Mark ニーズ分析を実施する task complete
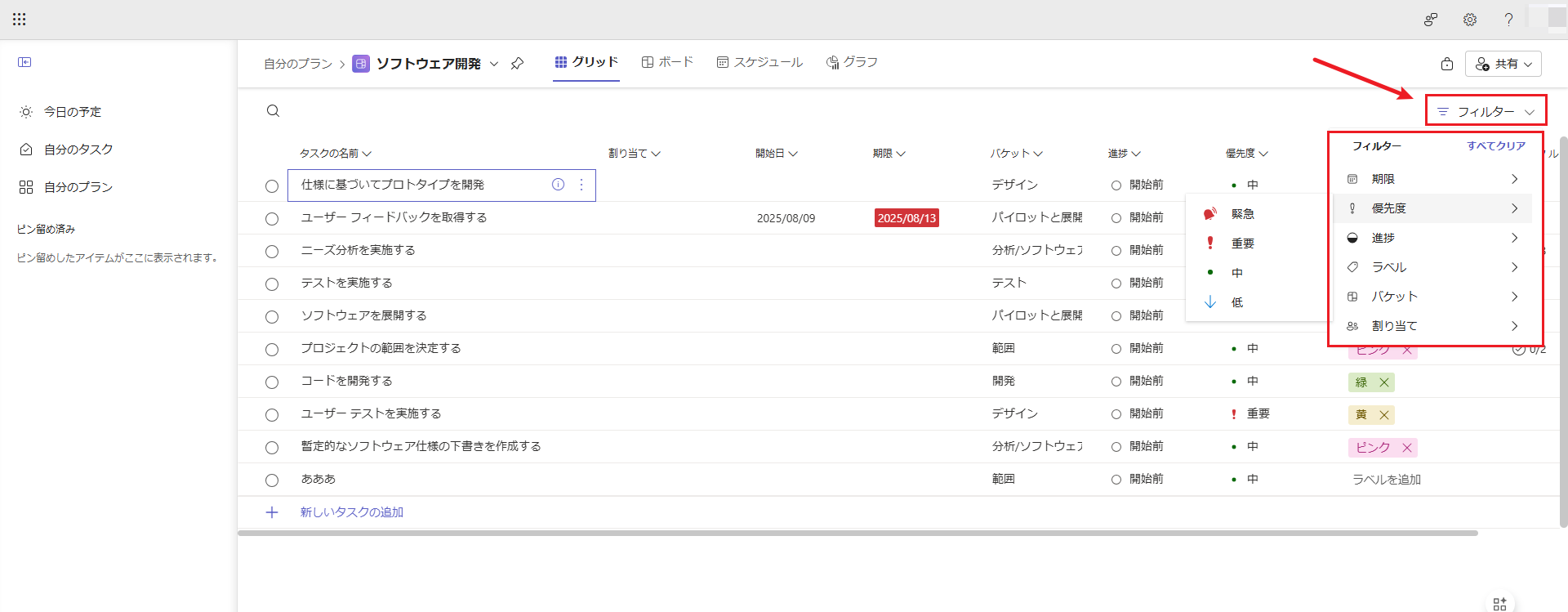This screenshot has height=612, width=1568. 272,252
